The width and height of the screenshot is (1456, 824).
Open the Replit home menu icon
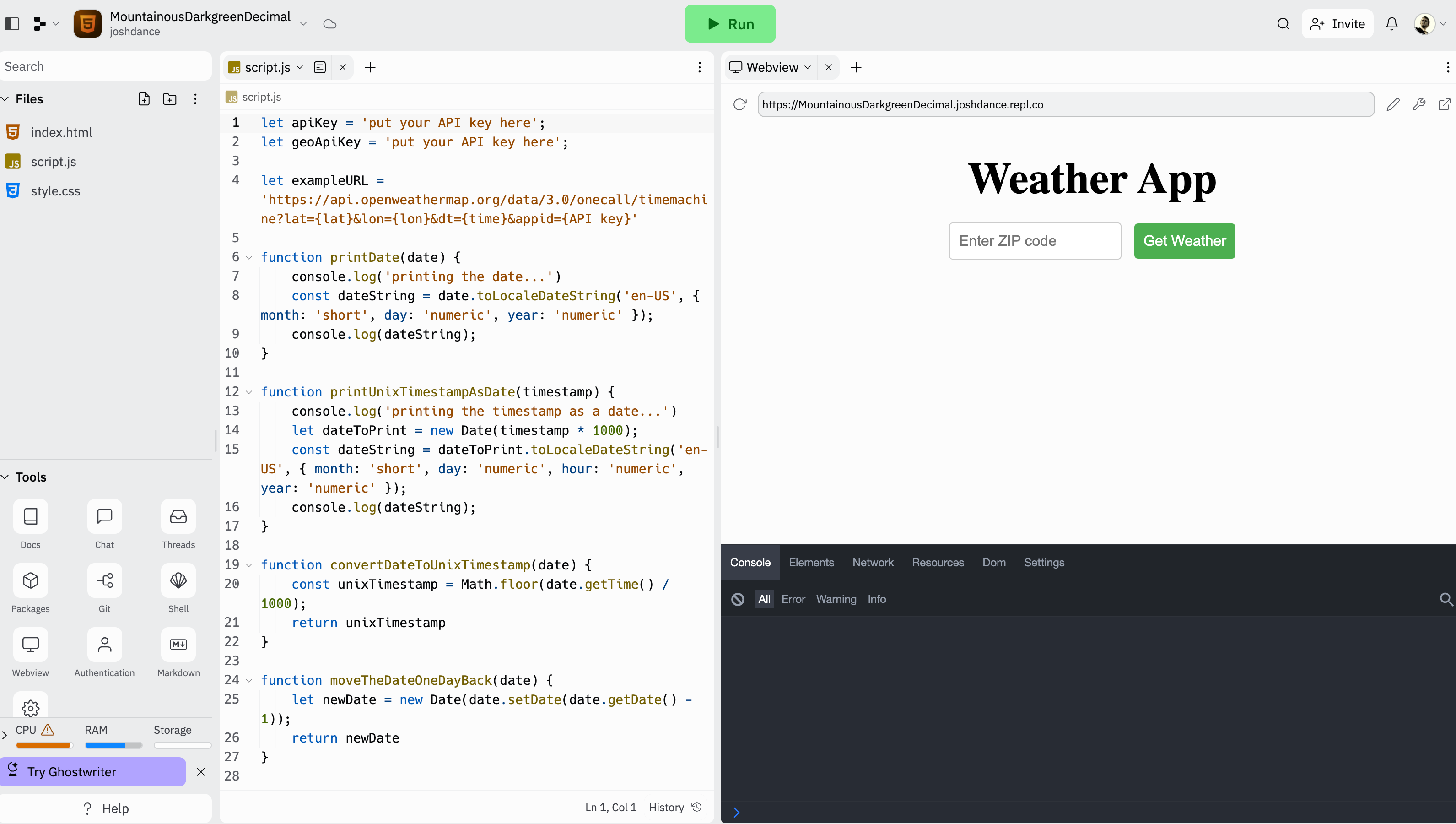coord(40,24)
